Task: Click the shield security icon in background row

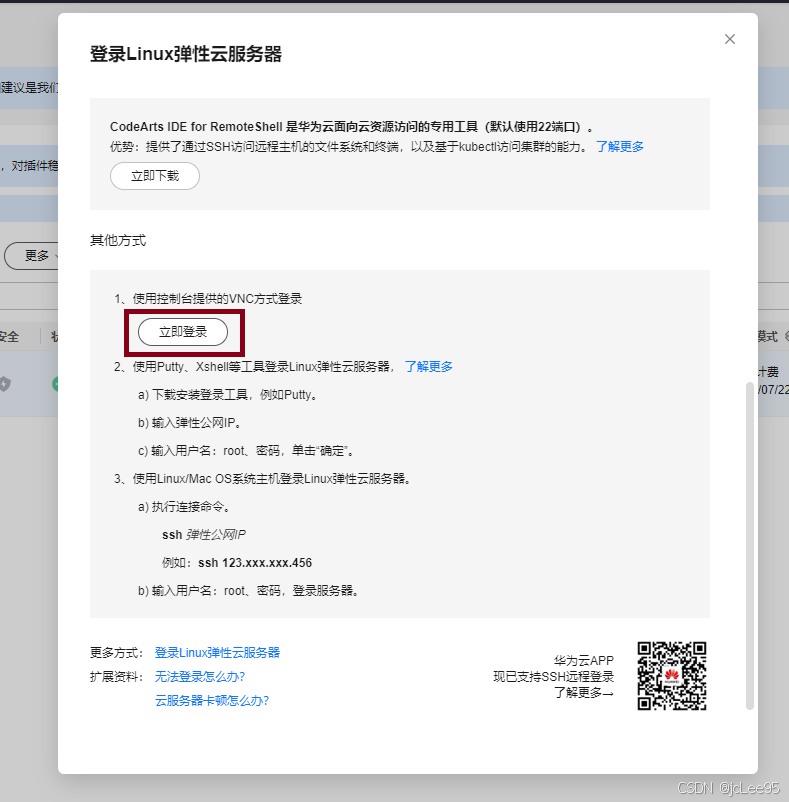Action: (5, 384)
